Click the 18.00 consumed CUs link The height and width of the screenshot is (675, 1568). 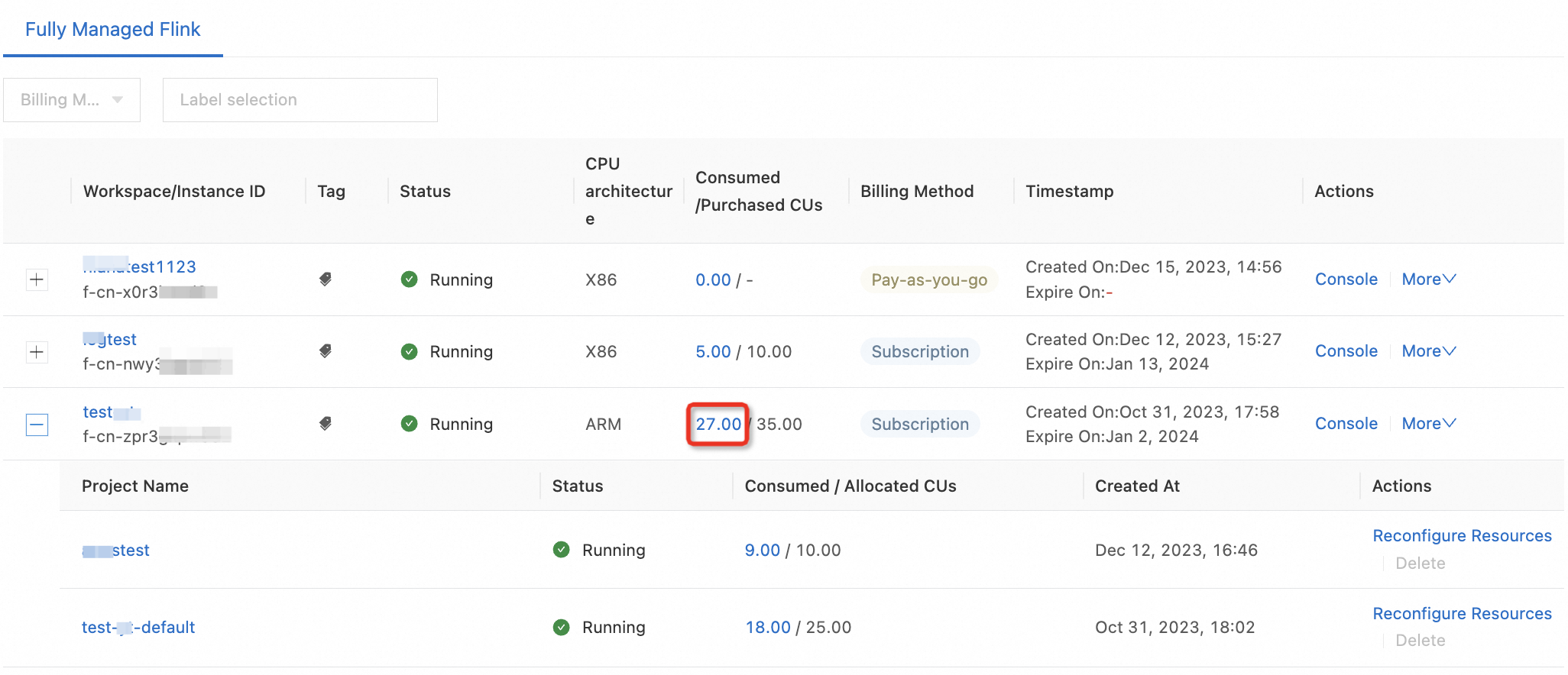pos(767,628)
